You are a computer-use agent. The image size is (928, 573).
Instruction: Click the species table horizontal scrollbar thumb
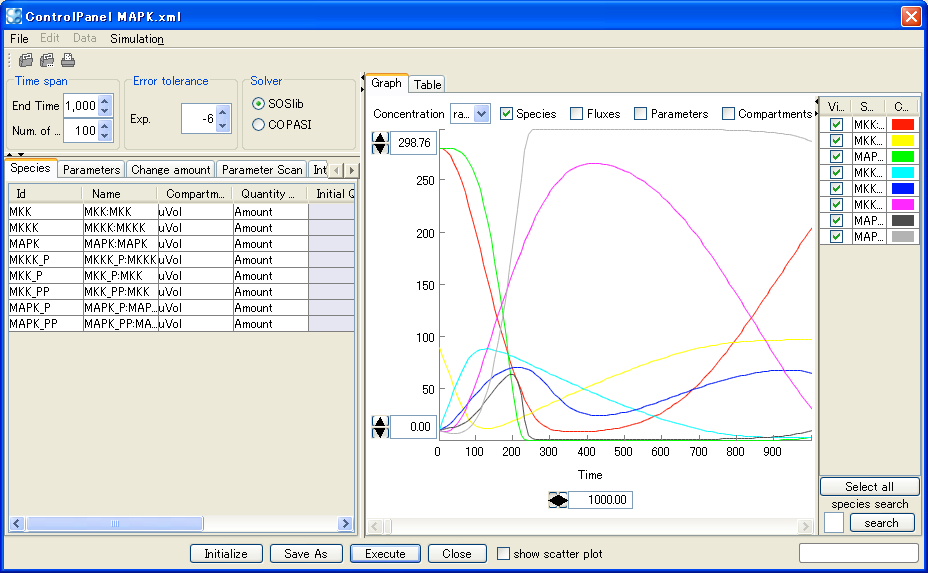tap(115, 523)
